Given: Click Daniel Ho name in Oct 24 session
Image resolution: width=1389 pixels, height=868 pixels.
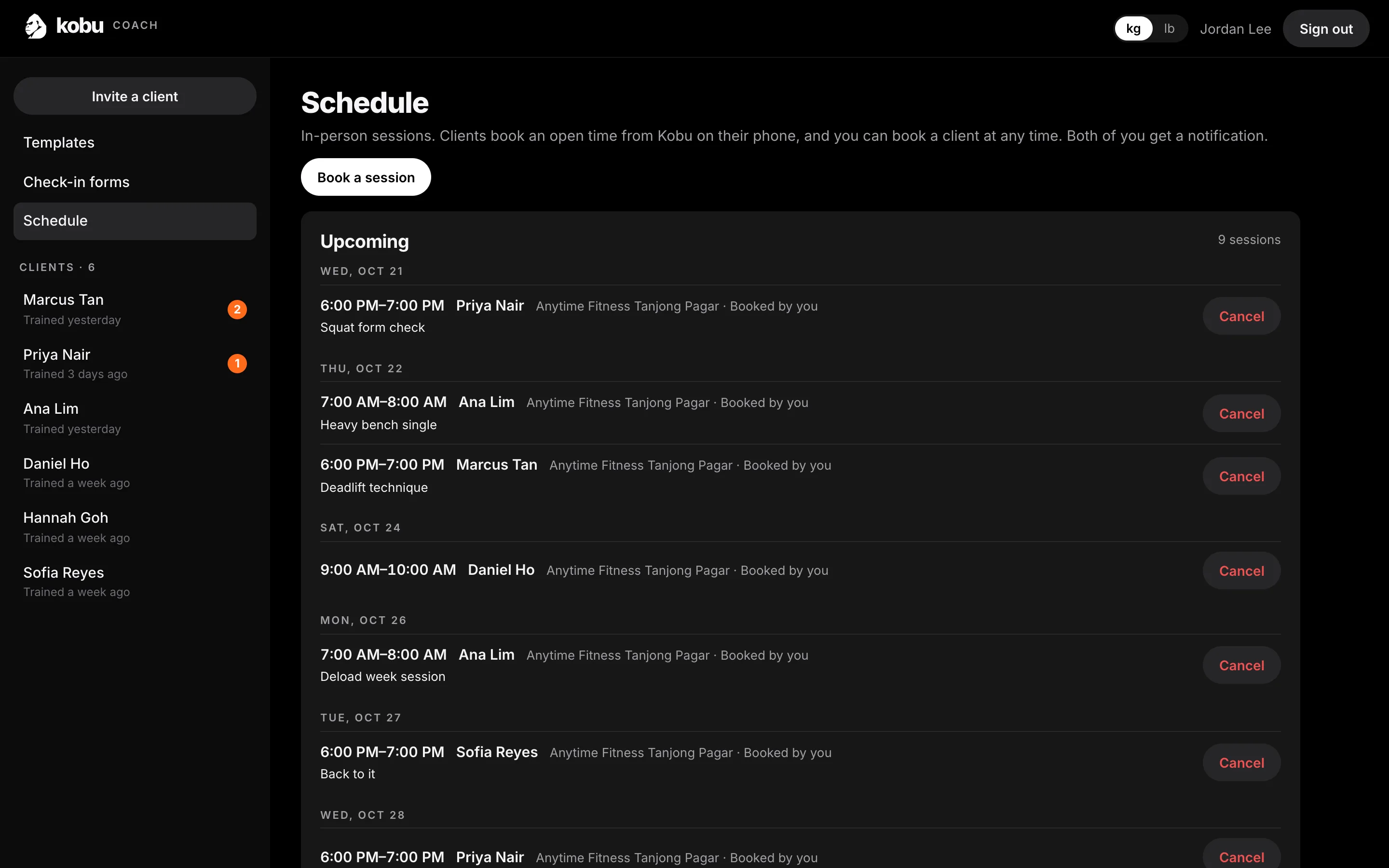Looking at the screenshot, I should point(501,570).
